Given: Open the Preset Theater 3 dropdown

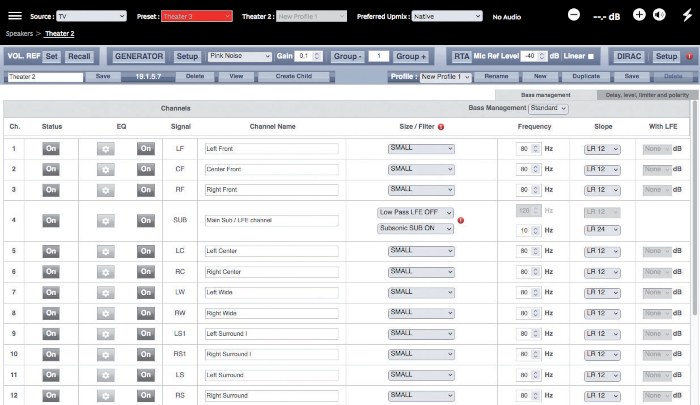Looking at the screenshot, I should point(196,16).
